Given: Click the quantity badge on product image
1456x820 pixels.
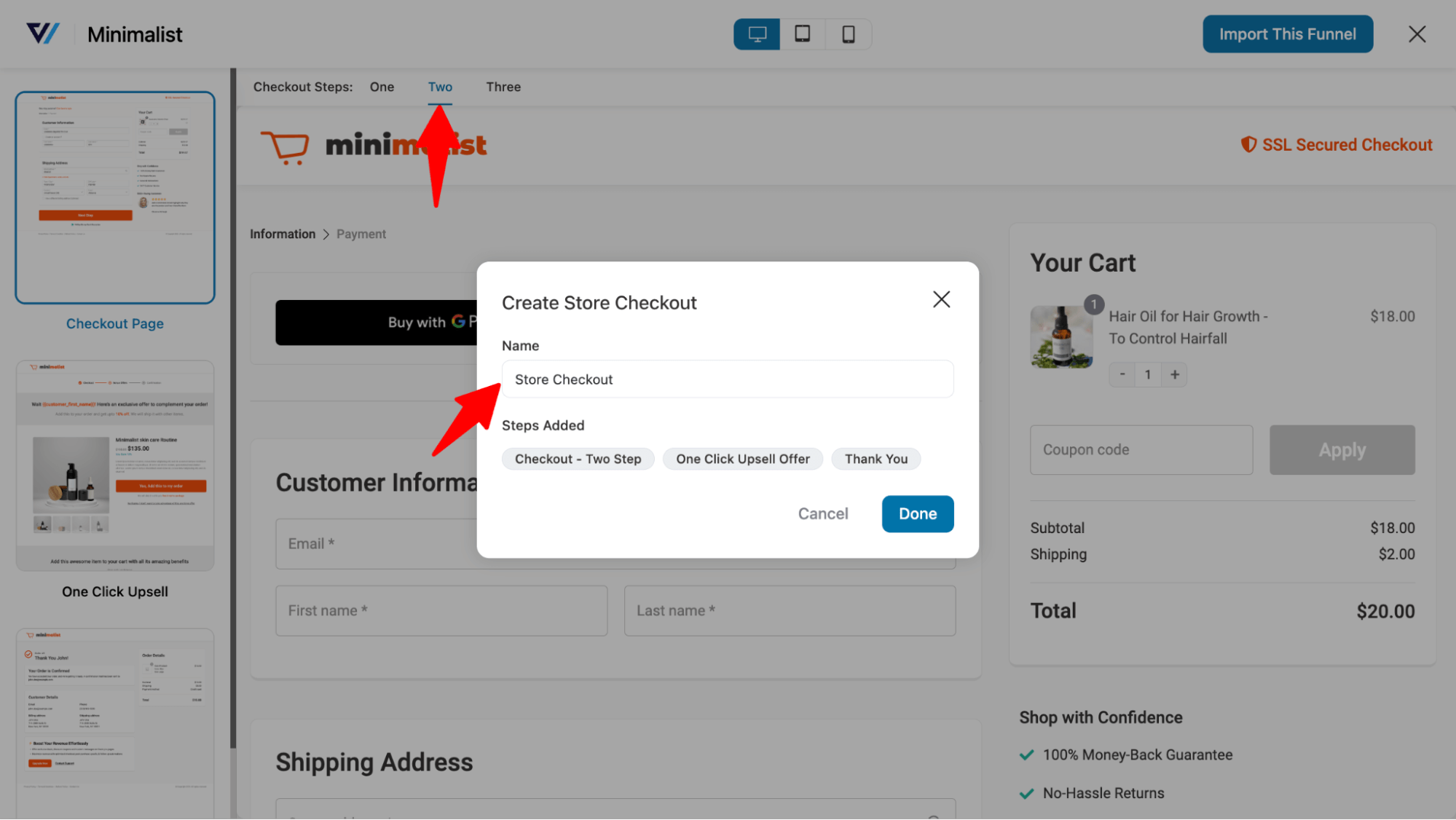Looking at the screenshot, I should point(1093,304).
